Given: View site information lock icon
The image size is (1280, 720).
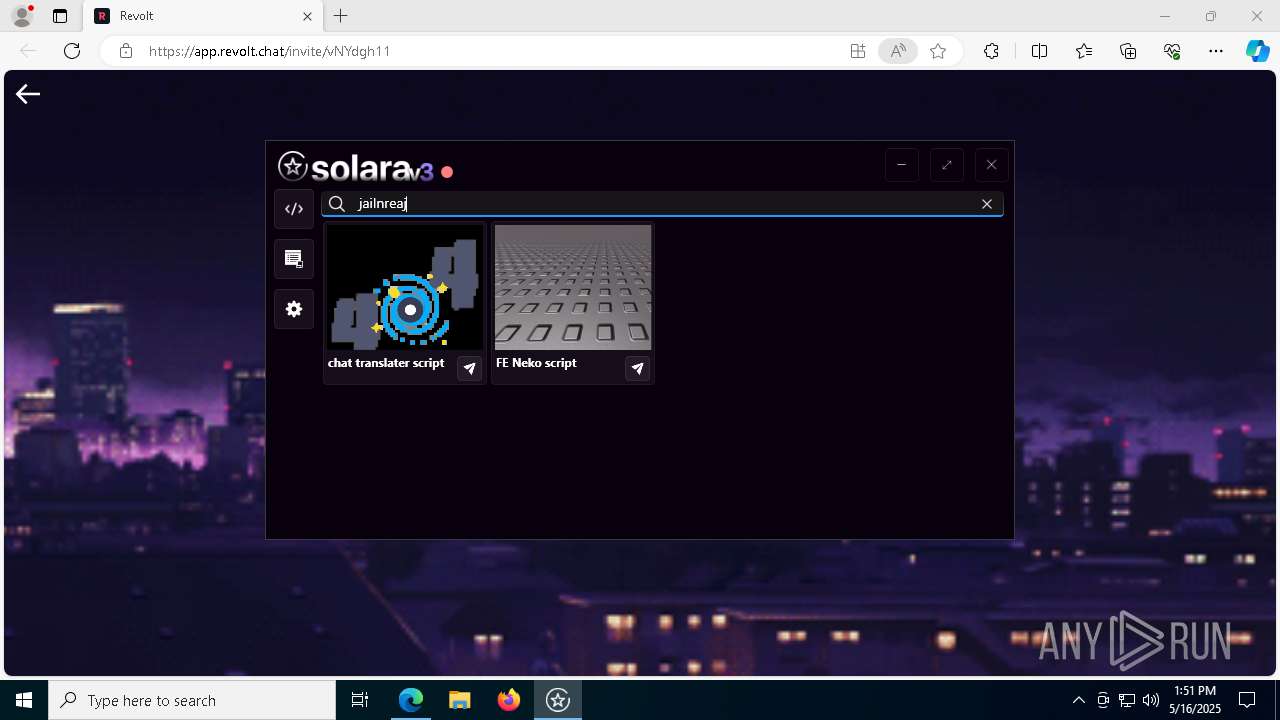Looking at the screenshot, I should click(x=126, y=51).
